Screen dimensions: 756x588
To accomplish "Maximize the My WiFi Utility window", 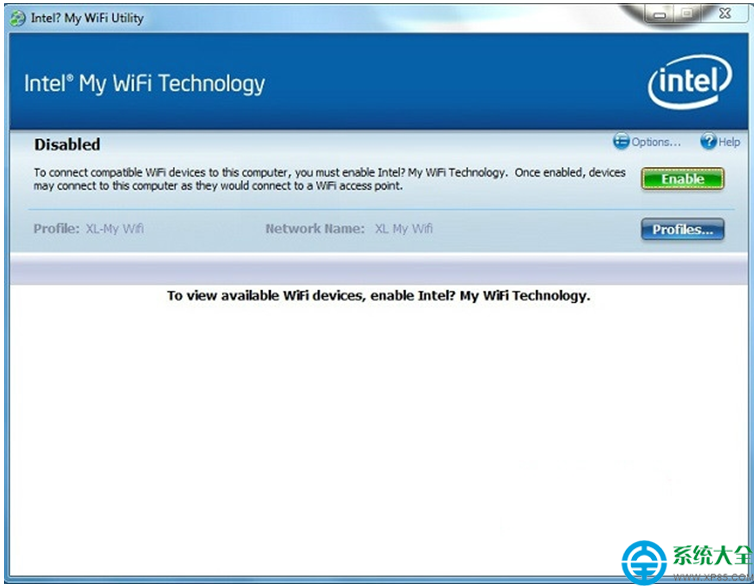I will (688, 14).
